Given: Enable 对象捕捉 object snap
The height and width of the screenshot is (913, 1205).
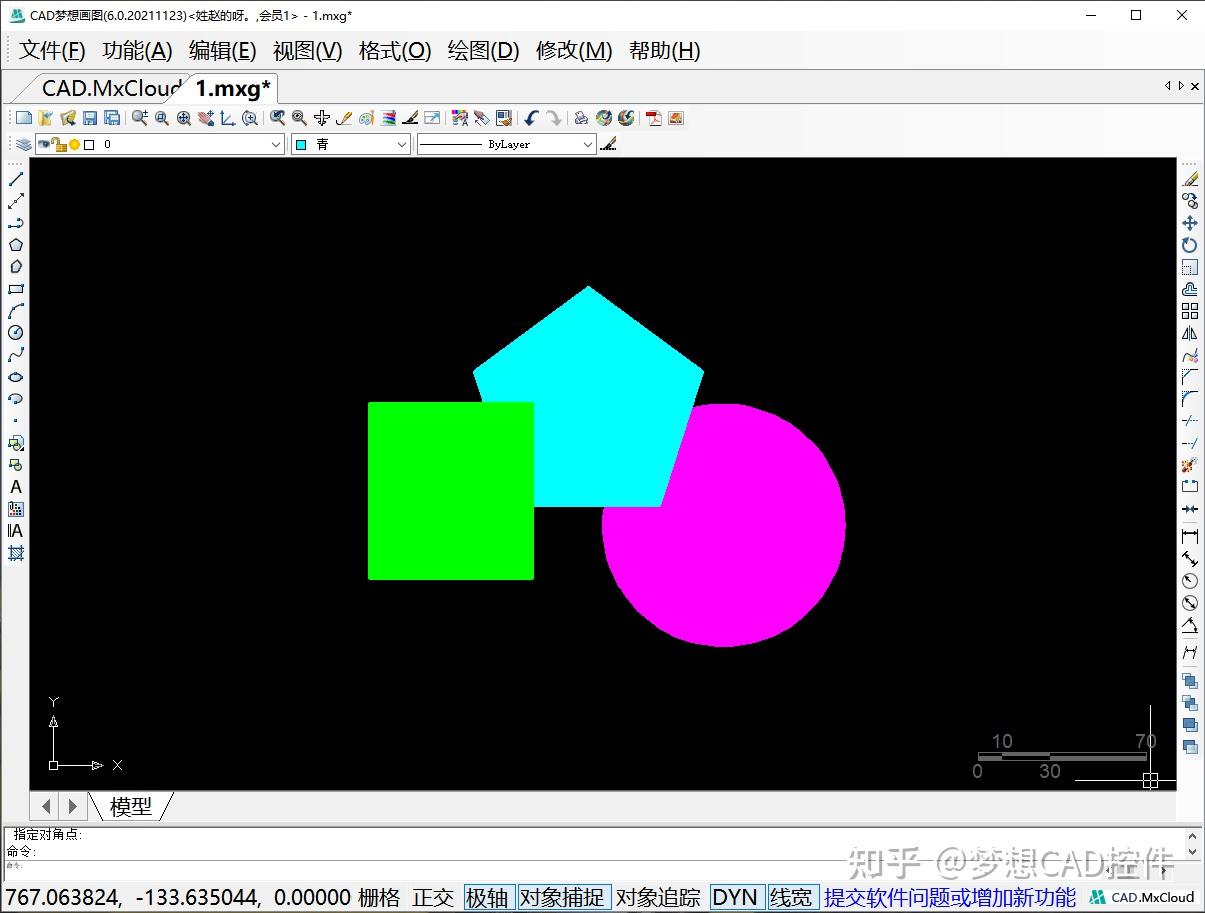Looking at the screenshot, I should [563, 897].
